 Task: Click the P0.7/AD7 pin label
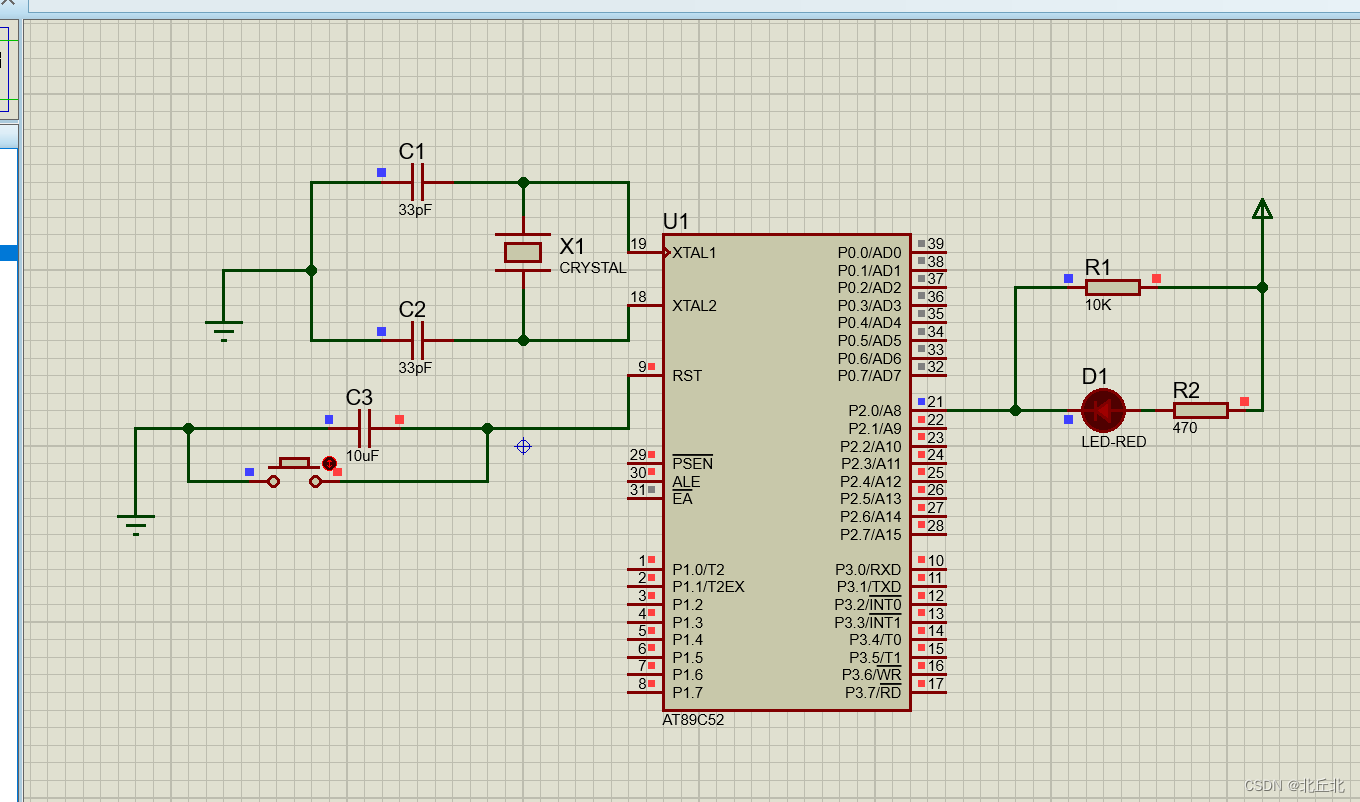tap(869, 376)
